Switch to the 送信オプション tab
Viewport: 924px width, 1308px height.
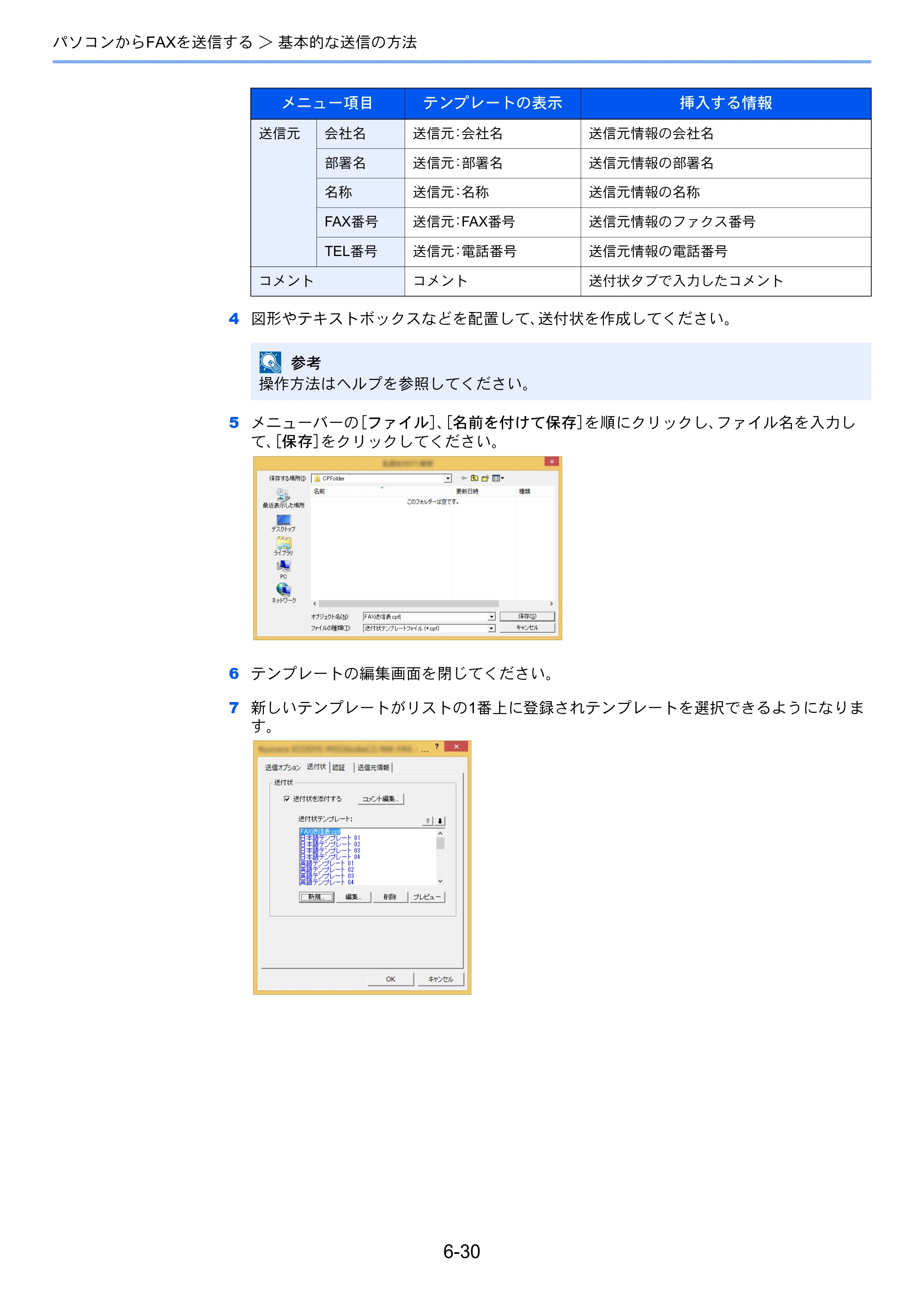(282, 767)
